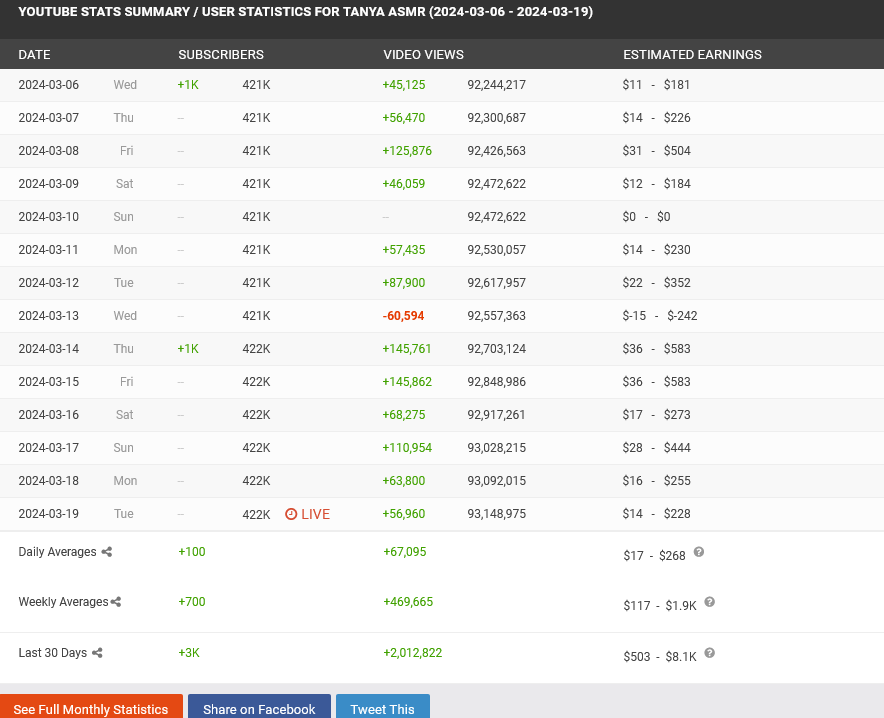Click the Tweet This button
The height and width of the screenshot is (718, 884).
383,707
